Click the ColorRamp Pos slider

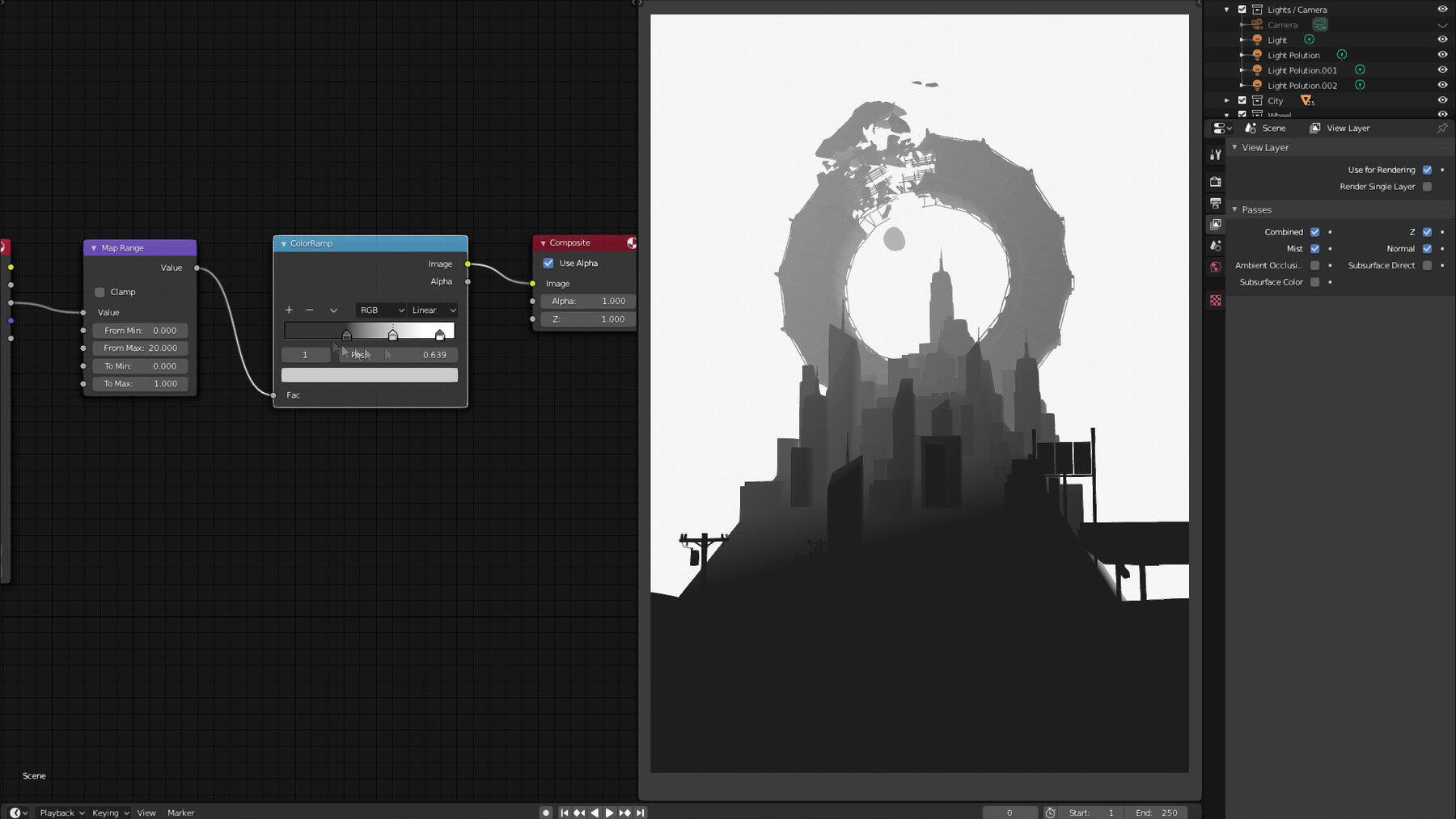point(398,355)
